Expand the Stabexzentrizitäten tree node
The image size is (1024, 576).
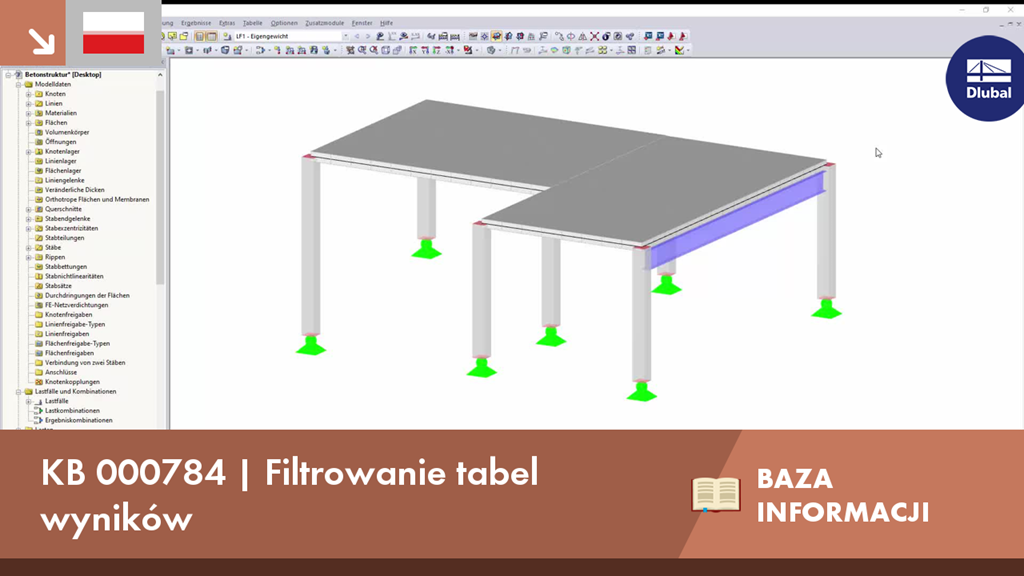(x=29, y=229)
